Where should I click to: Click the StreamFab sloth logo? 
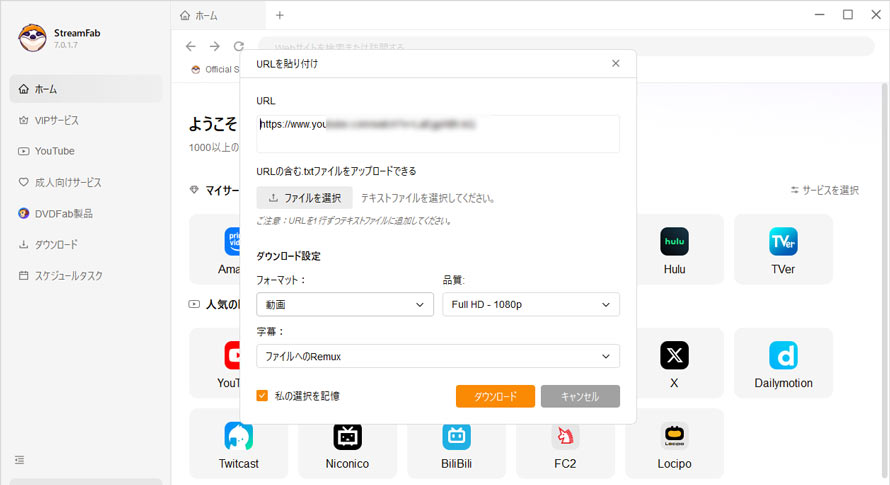[x=32, y=38]
